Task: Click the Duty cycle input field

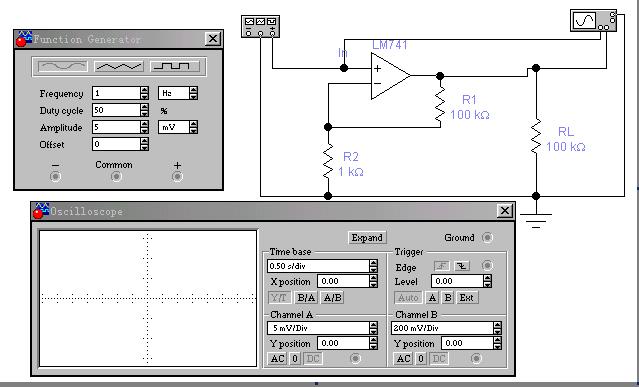Action: (116, 110)
